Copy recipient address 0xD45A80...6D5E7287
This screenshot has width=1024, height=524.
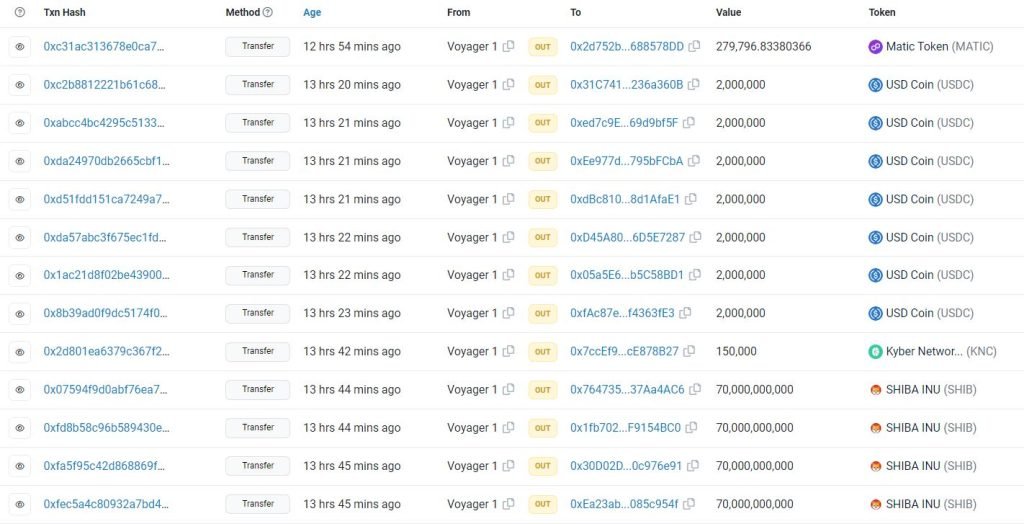click(x=695, y=237)
